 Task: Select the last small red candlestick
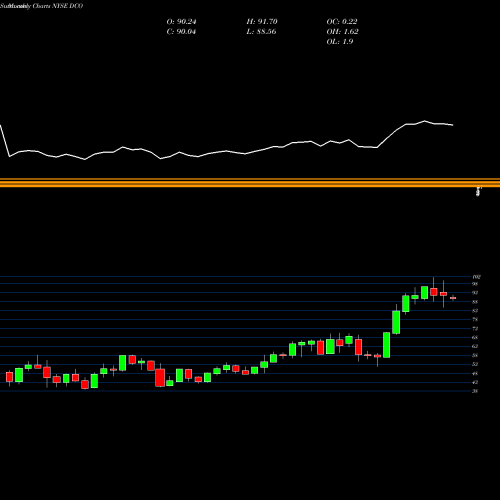(453, 298)
